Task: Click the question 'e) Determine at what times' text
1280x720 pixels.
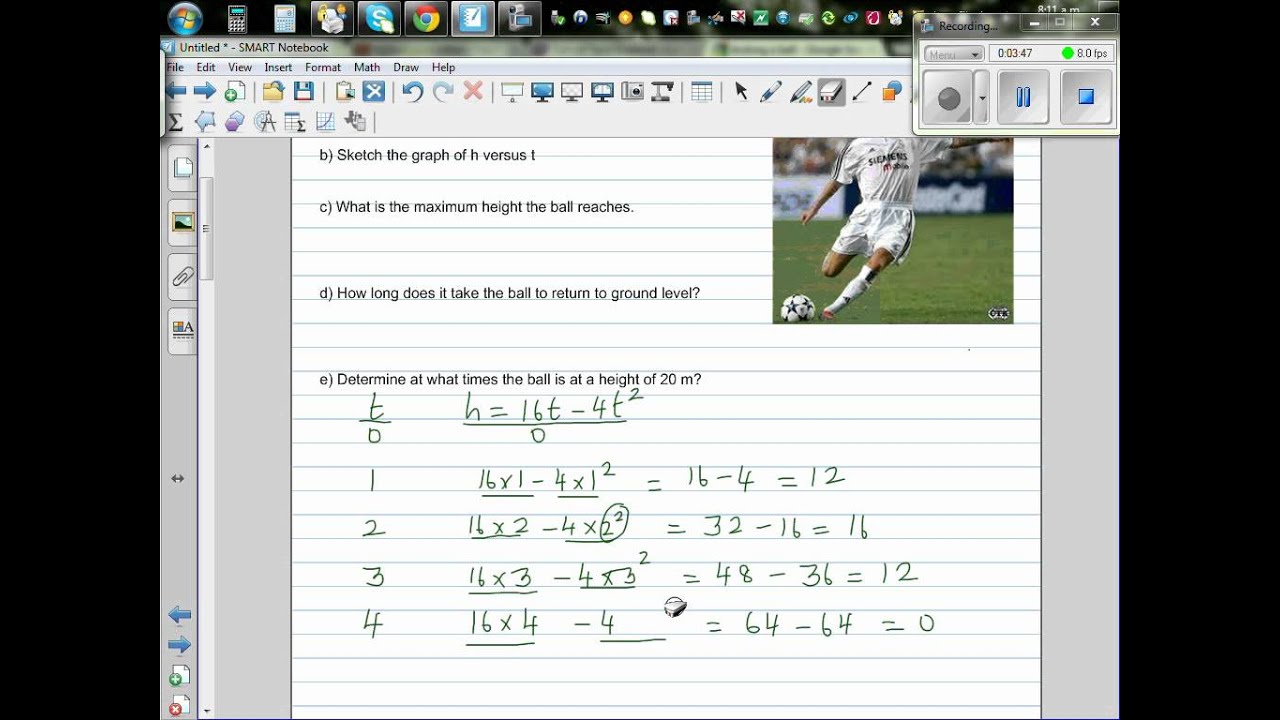Action: pyautogui.click(x=510, y=380)
